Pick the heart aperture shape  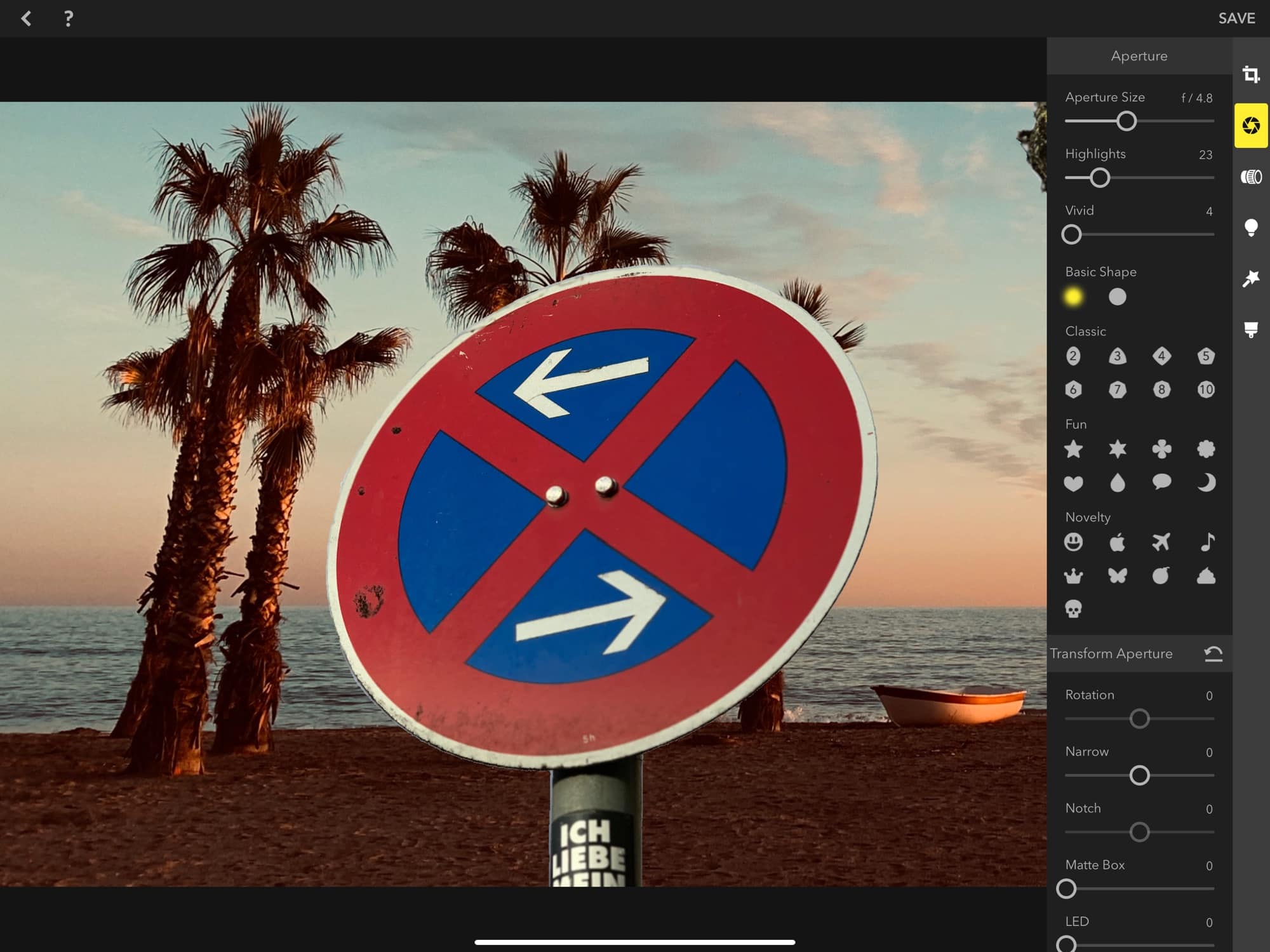1073,483
